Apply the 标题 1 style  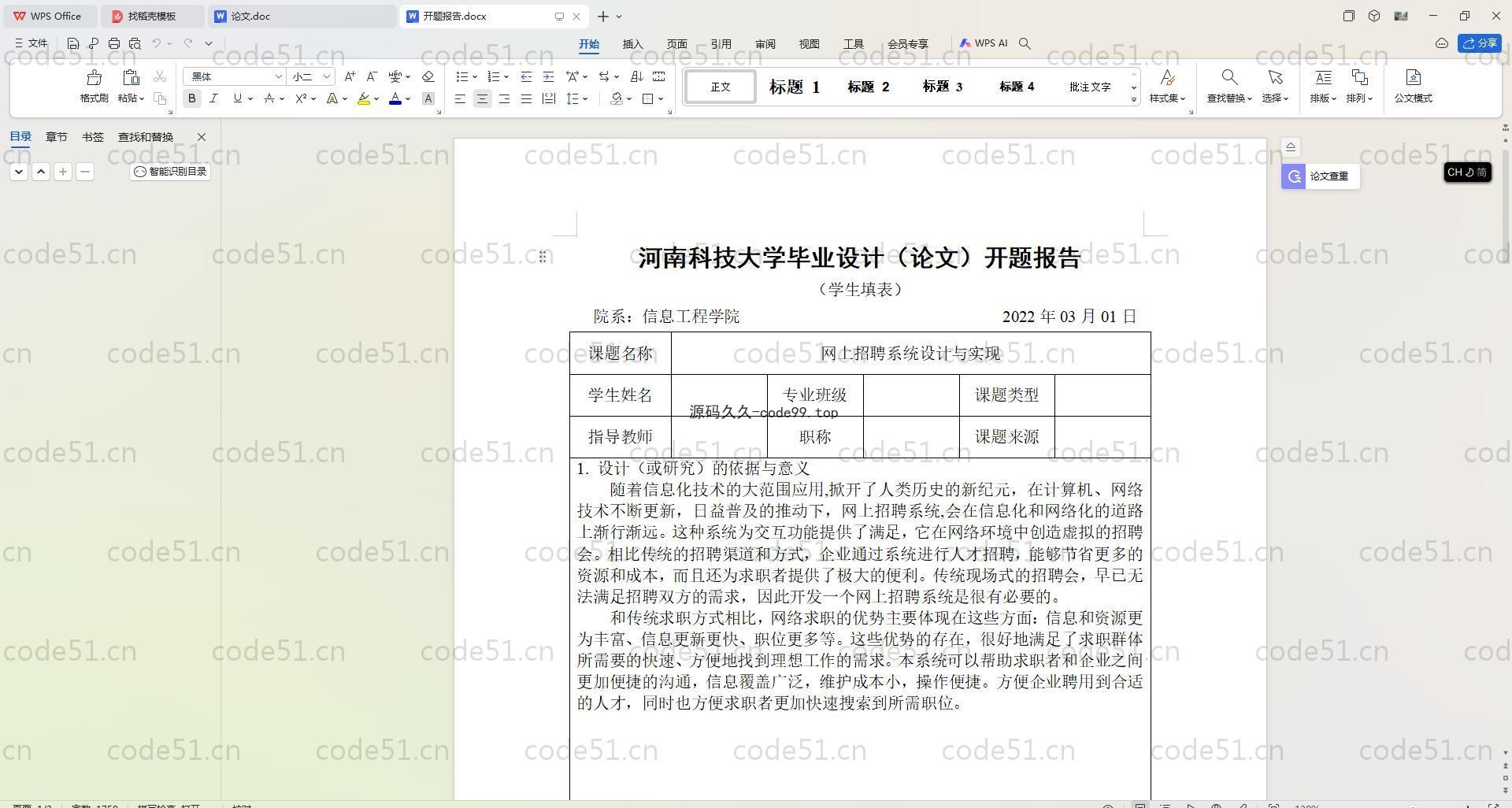794,87
